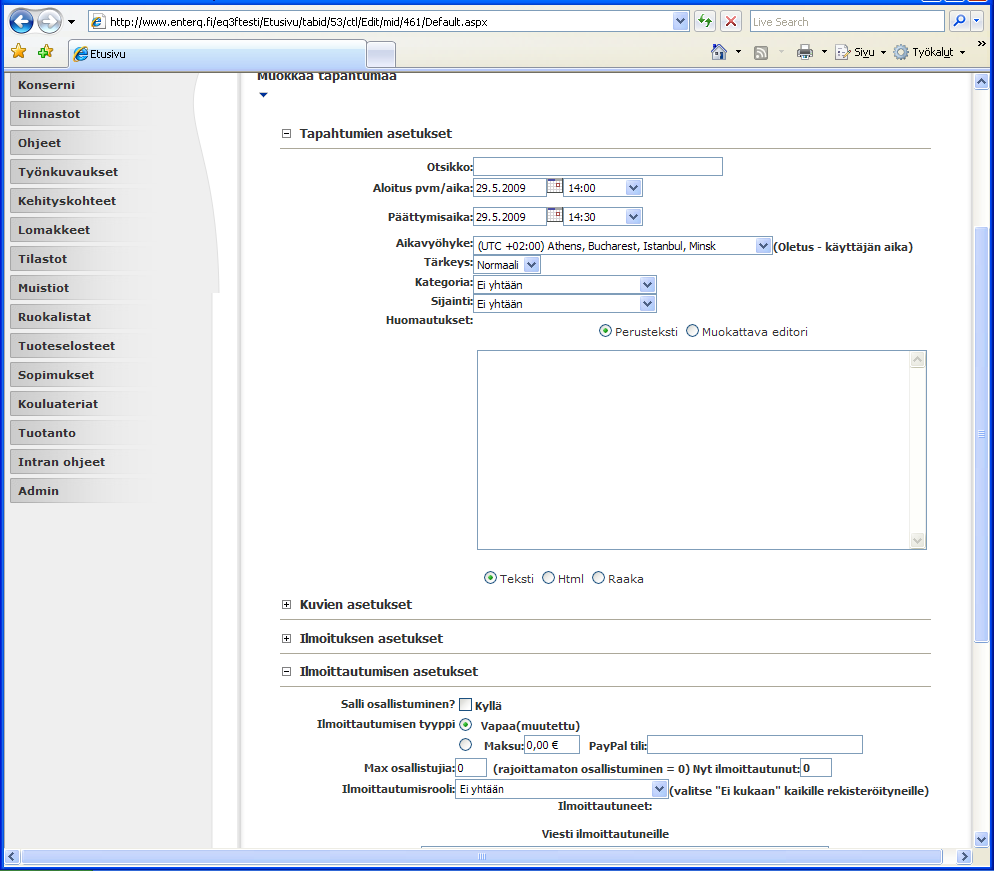
Task: Open the recent pages dropdown arrow
Action: (72, 22)
